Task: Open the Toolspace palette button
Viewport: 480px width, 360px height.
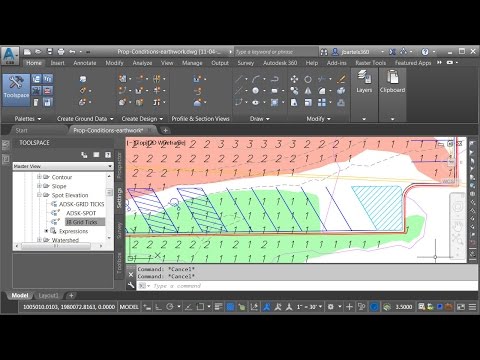Action: [16, 90]
